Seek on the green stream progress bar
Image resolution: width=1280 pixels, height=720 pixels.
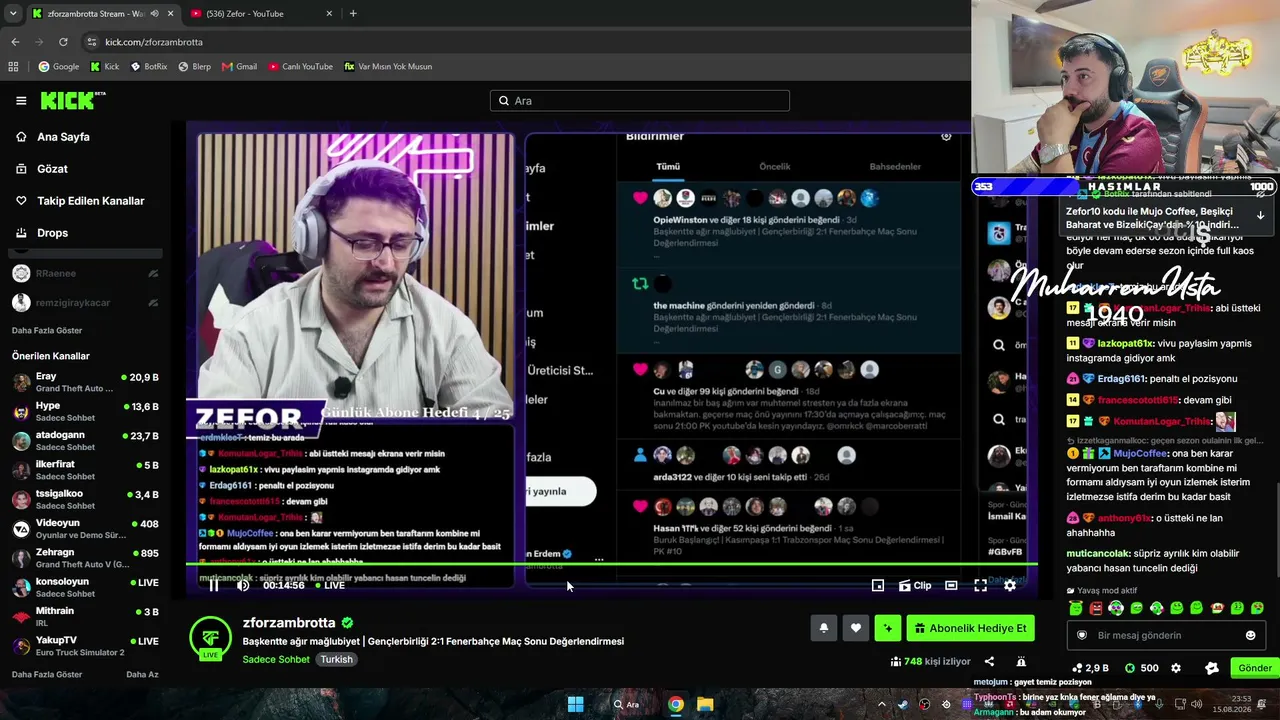point(611,565)
